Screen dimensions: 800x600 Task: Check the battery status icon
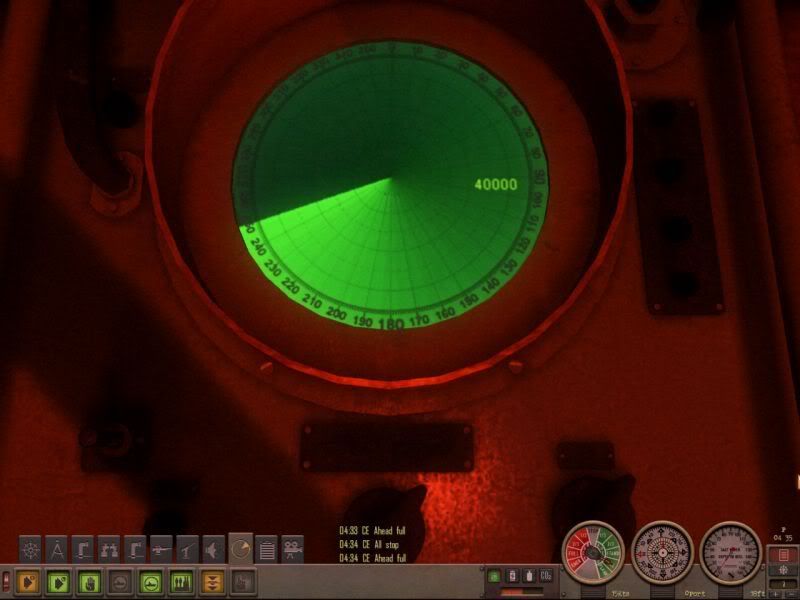click(512, 576)
